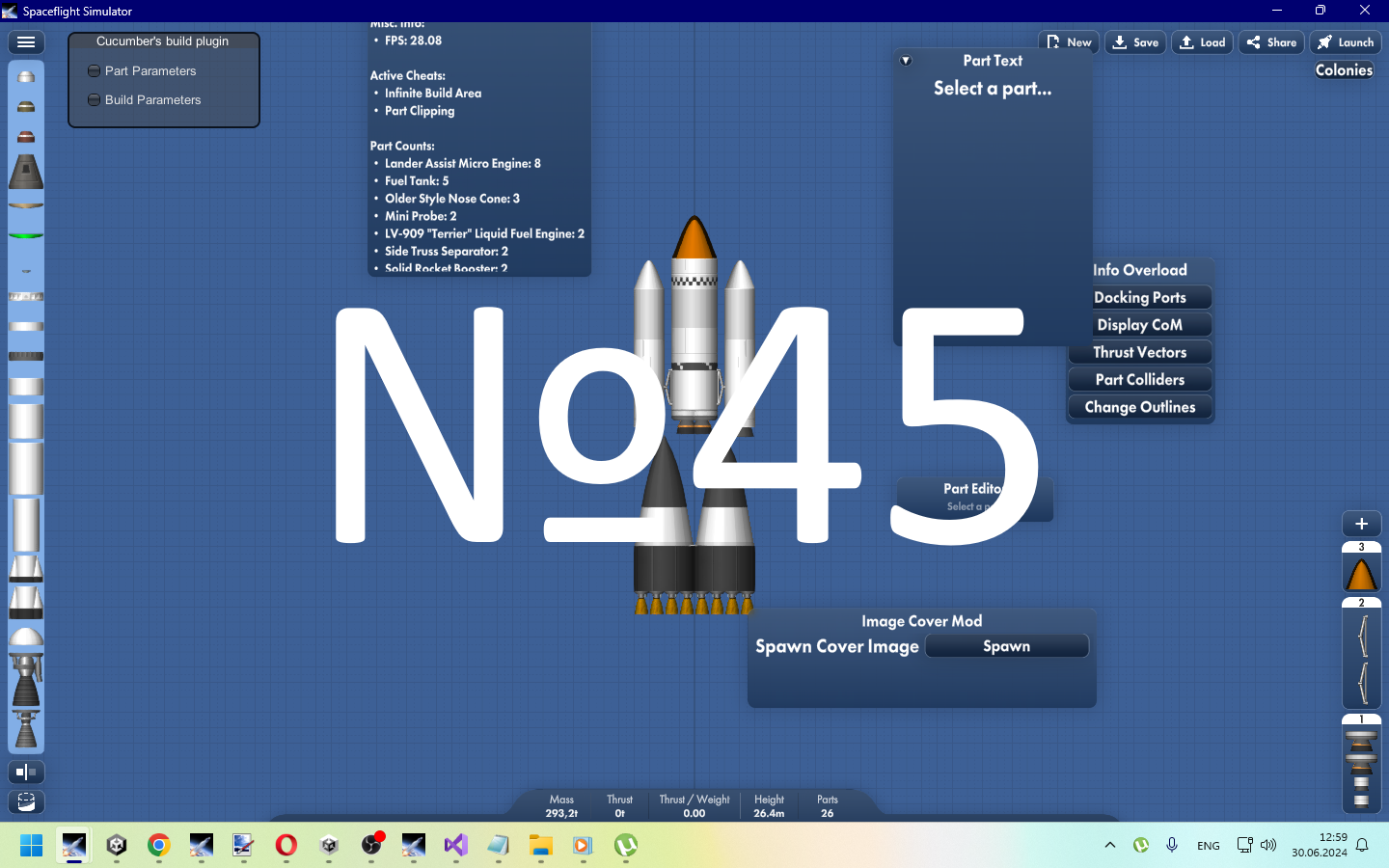Screen dimensions: 1389x868
Task: Click the Thrust / Weight readout
Action: 694,806
